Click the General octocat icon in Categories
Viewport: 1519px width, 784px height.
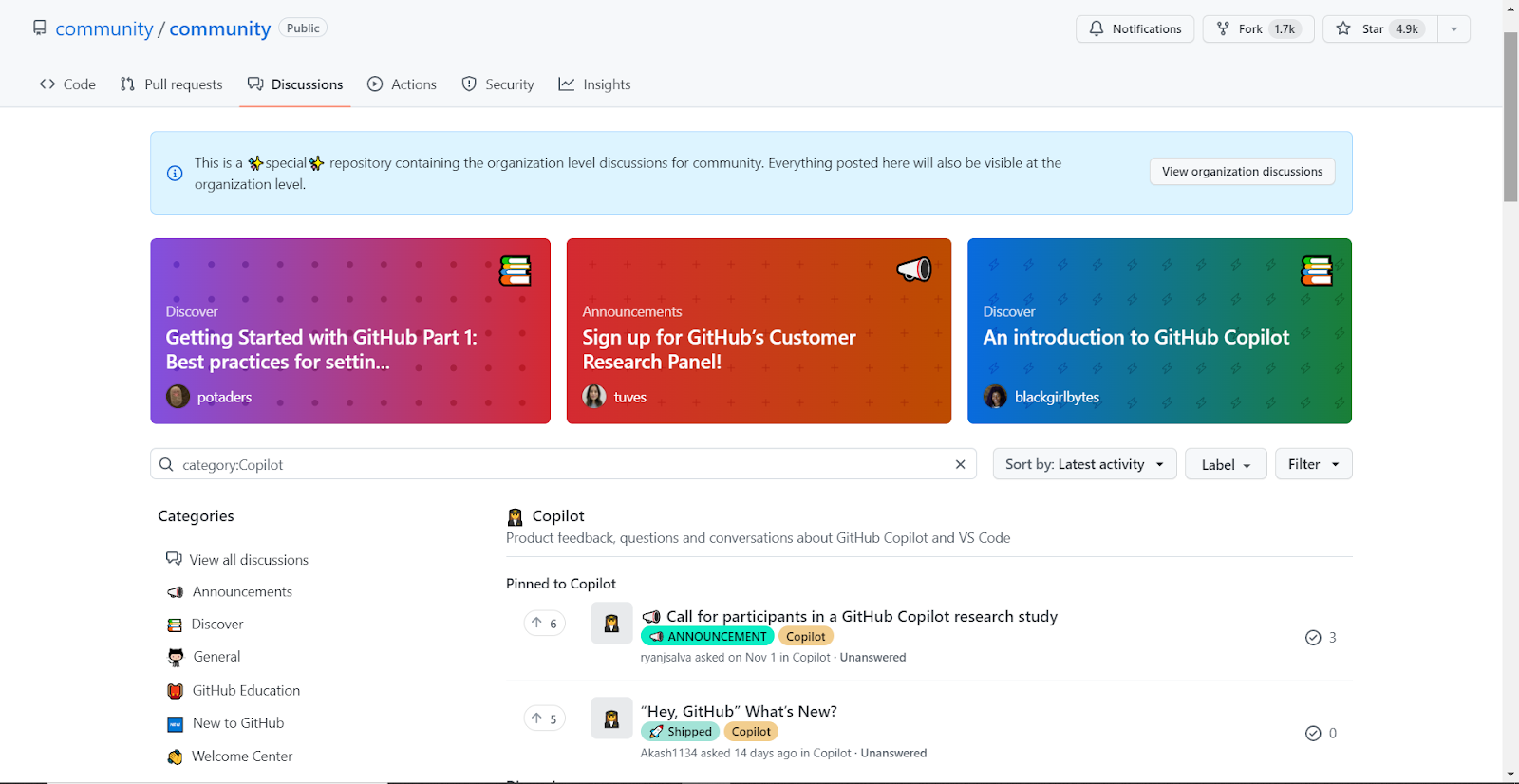(176, 657)
